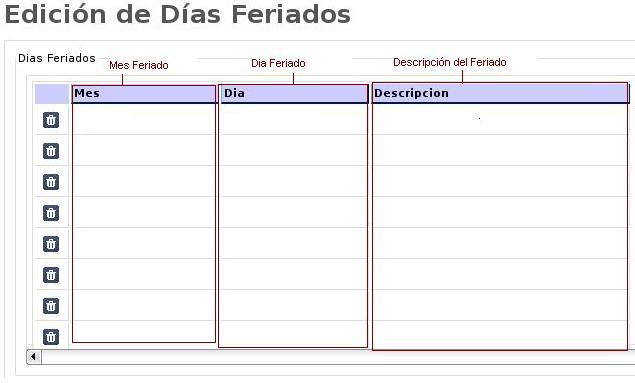Image resolution: width=635 pixels, height=383 pixels.
Task: Click the sixth row trash icon
Action: point(51,275)
